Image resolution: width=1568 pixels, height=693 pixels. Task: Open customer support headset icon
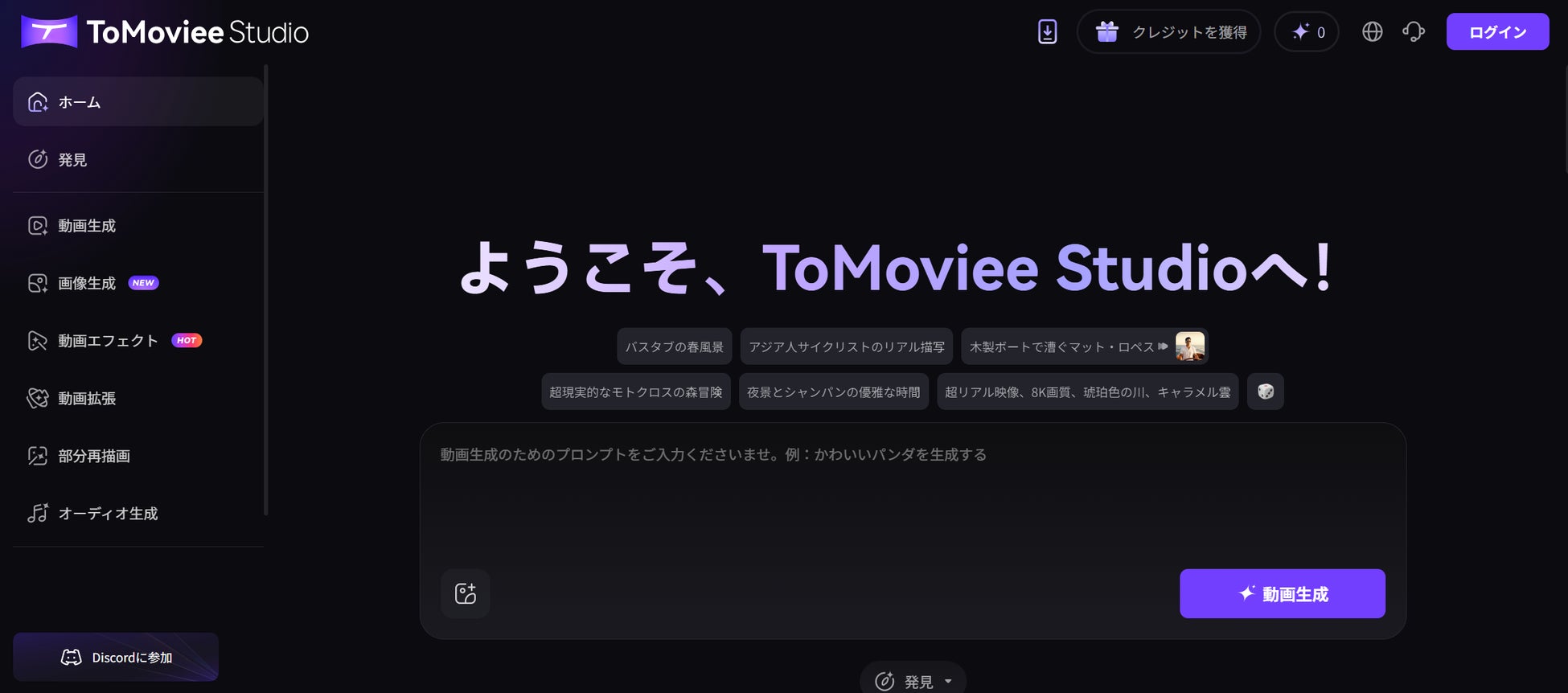[x=1414, y=32]
